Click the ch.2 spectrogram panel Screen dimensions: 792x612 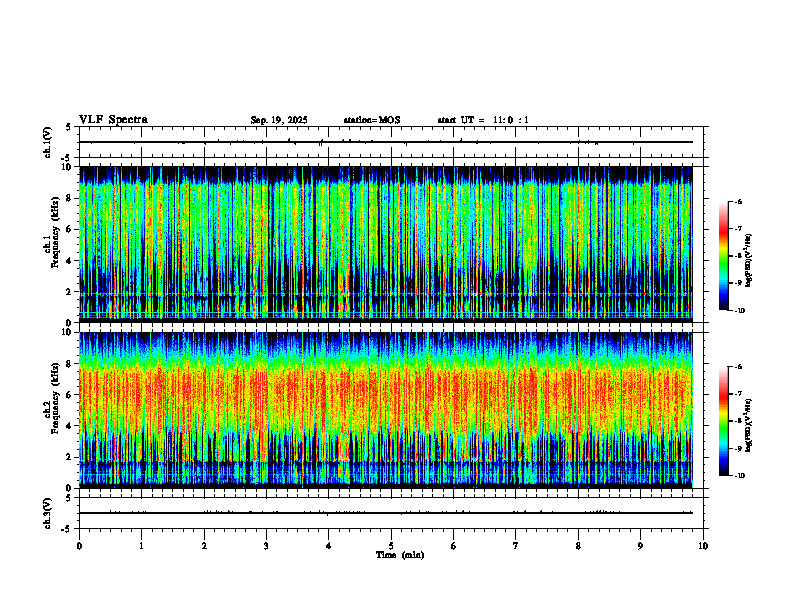(386, 410)
